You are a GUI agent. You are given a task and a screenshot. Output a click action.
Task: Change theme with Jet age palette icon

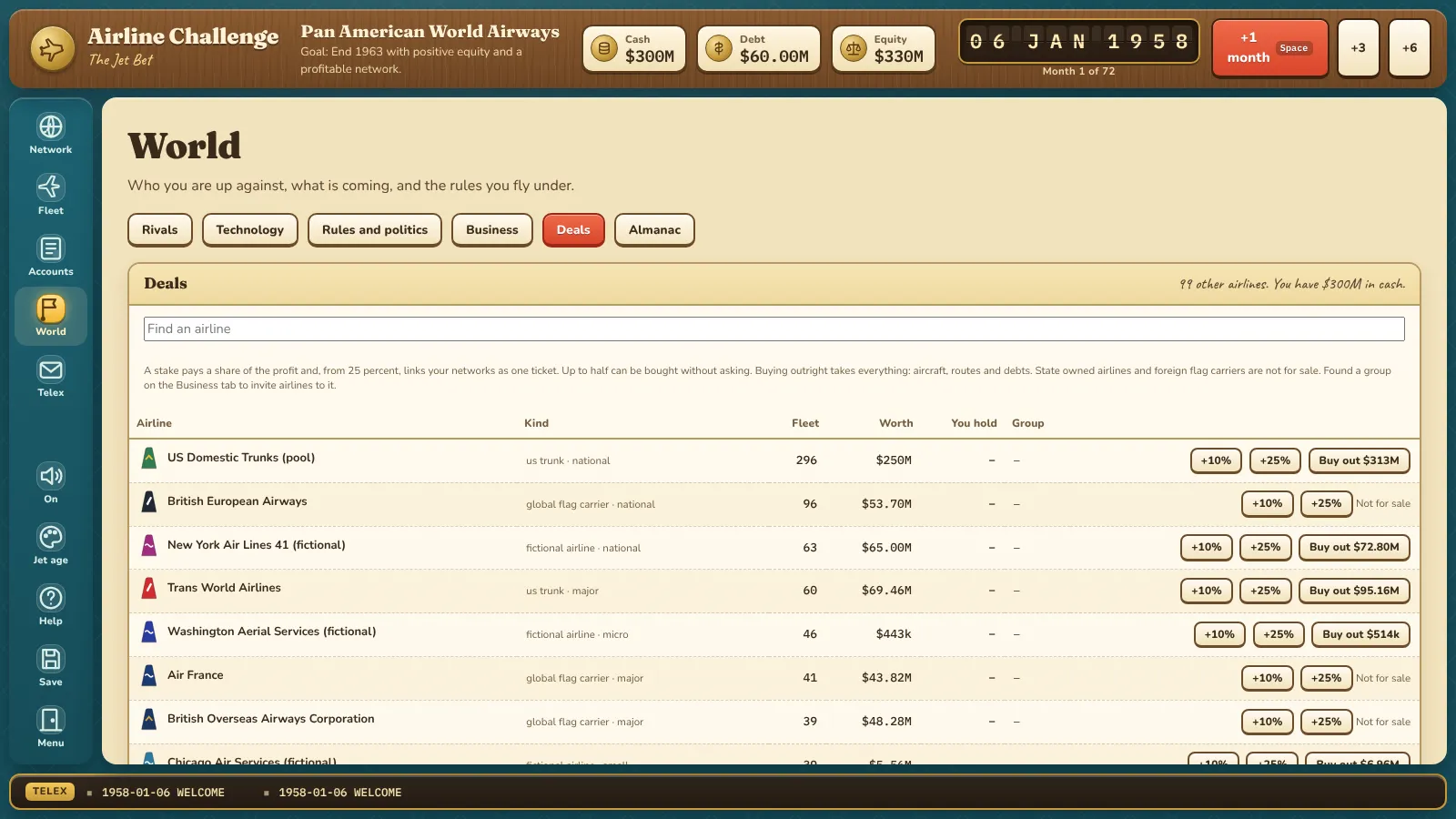(51, 537)
